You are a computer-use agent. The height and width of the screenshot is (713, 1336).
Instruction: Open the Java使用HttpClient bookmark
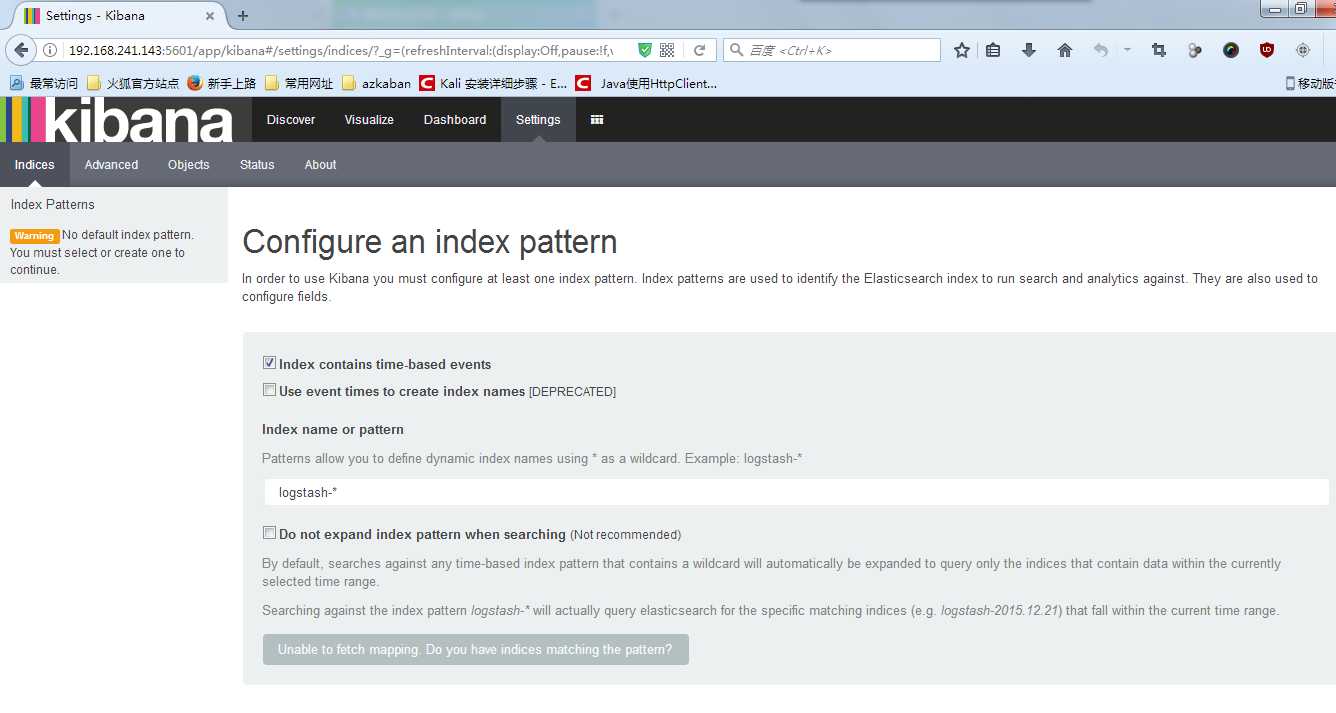pyautogui.click(x=646, y=83)
